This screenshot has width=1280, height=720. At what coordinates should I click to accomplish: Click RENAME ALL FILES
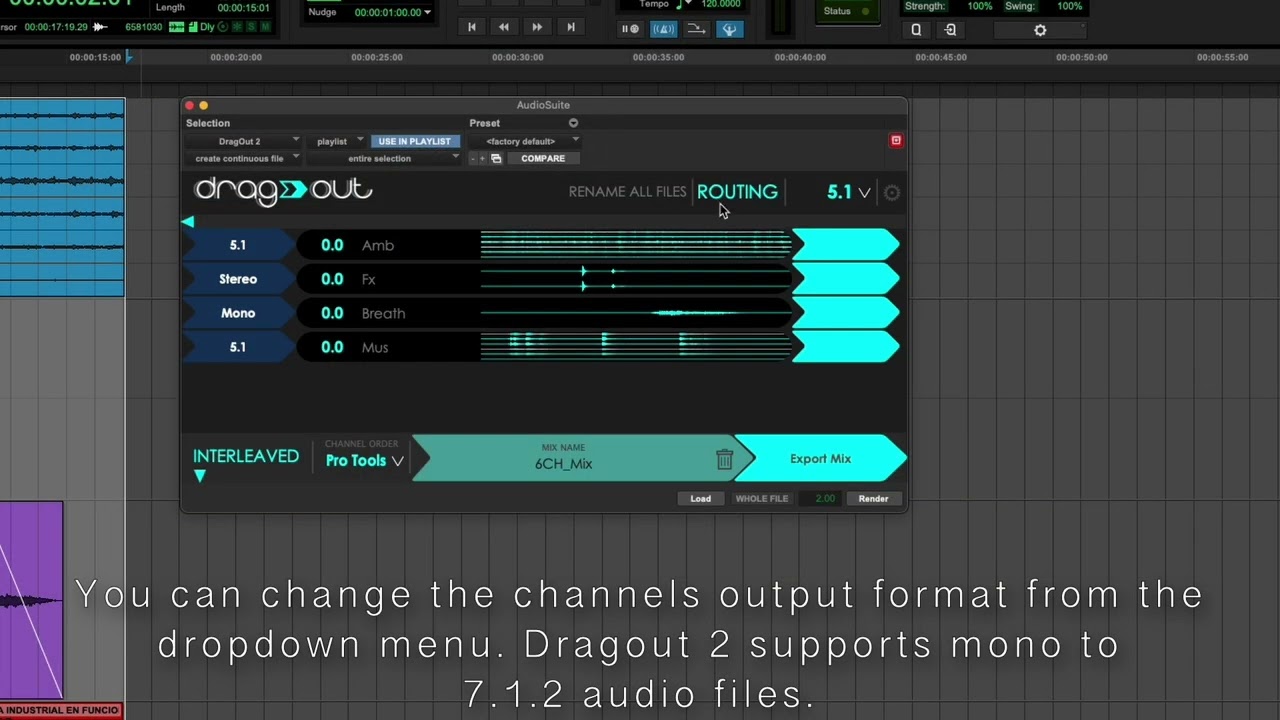[628, 192]
